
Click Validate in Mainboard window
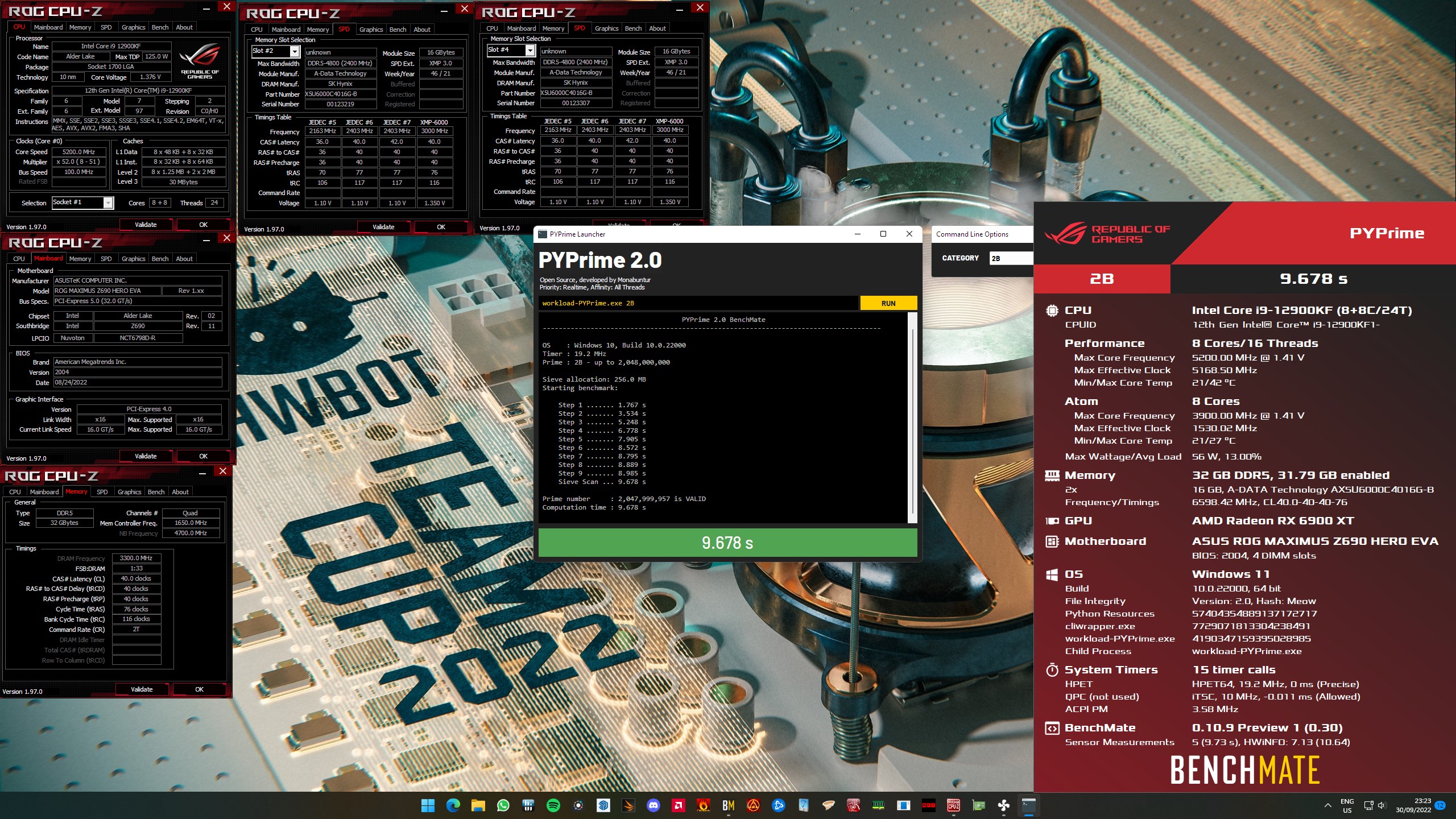146,456
